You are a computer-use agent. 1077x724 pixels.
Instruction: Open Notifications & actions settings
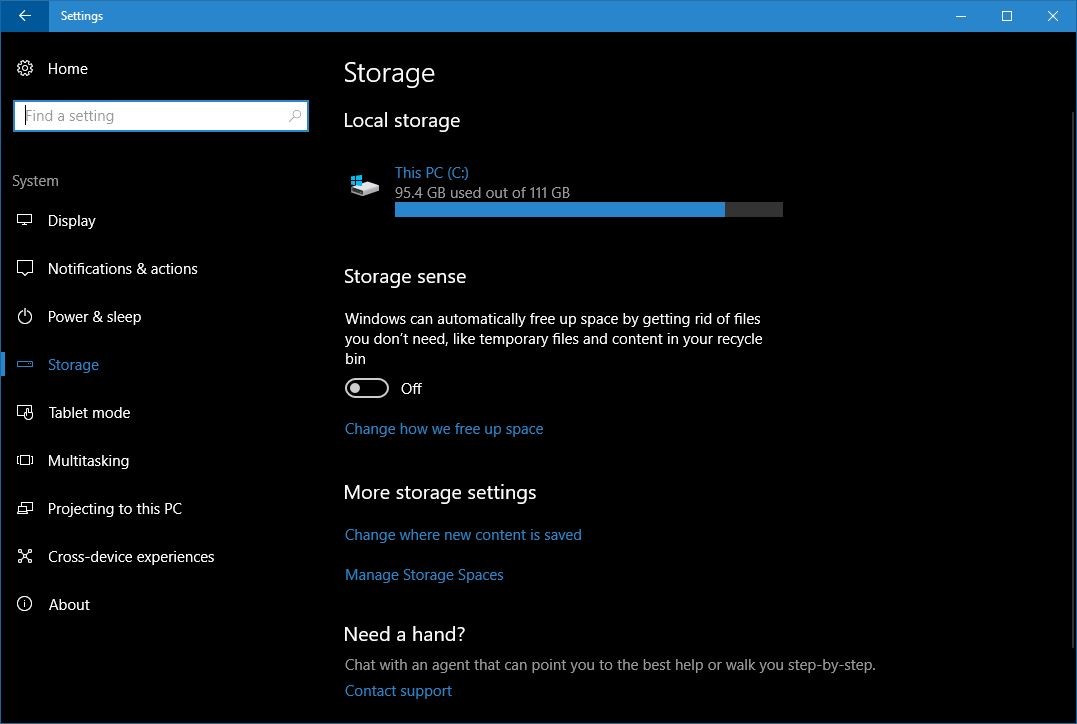coord(24,268)
